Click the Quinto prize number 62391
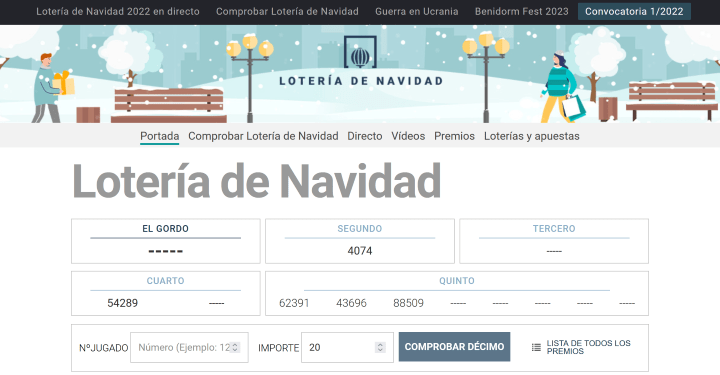Image resolution: width=720 pixels, height=375 pixels. click(x=294, y=303)
